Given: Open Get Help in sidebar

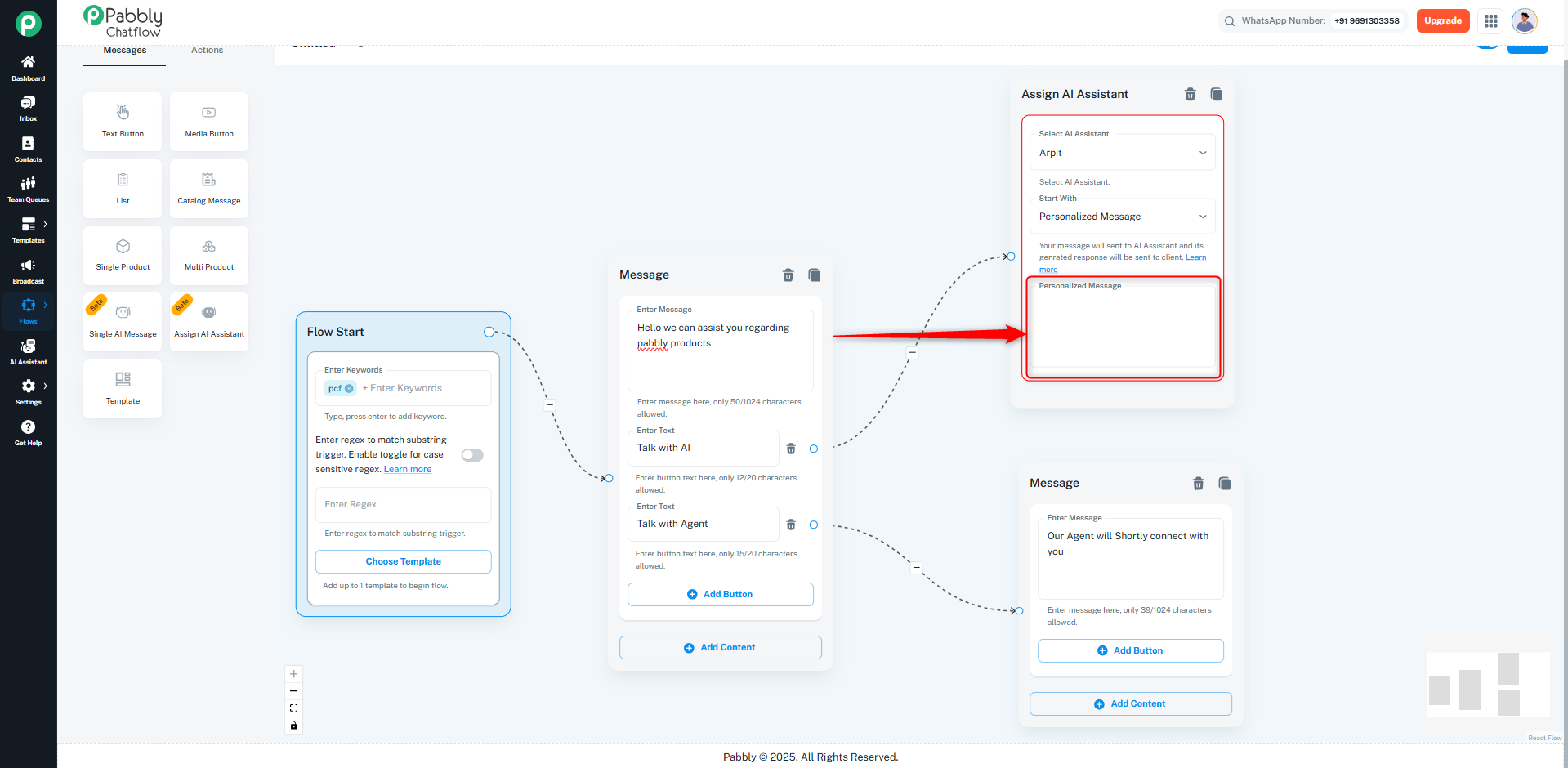Looking at the screenshot, I should (x=28, y=433).
